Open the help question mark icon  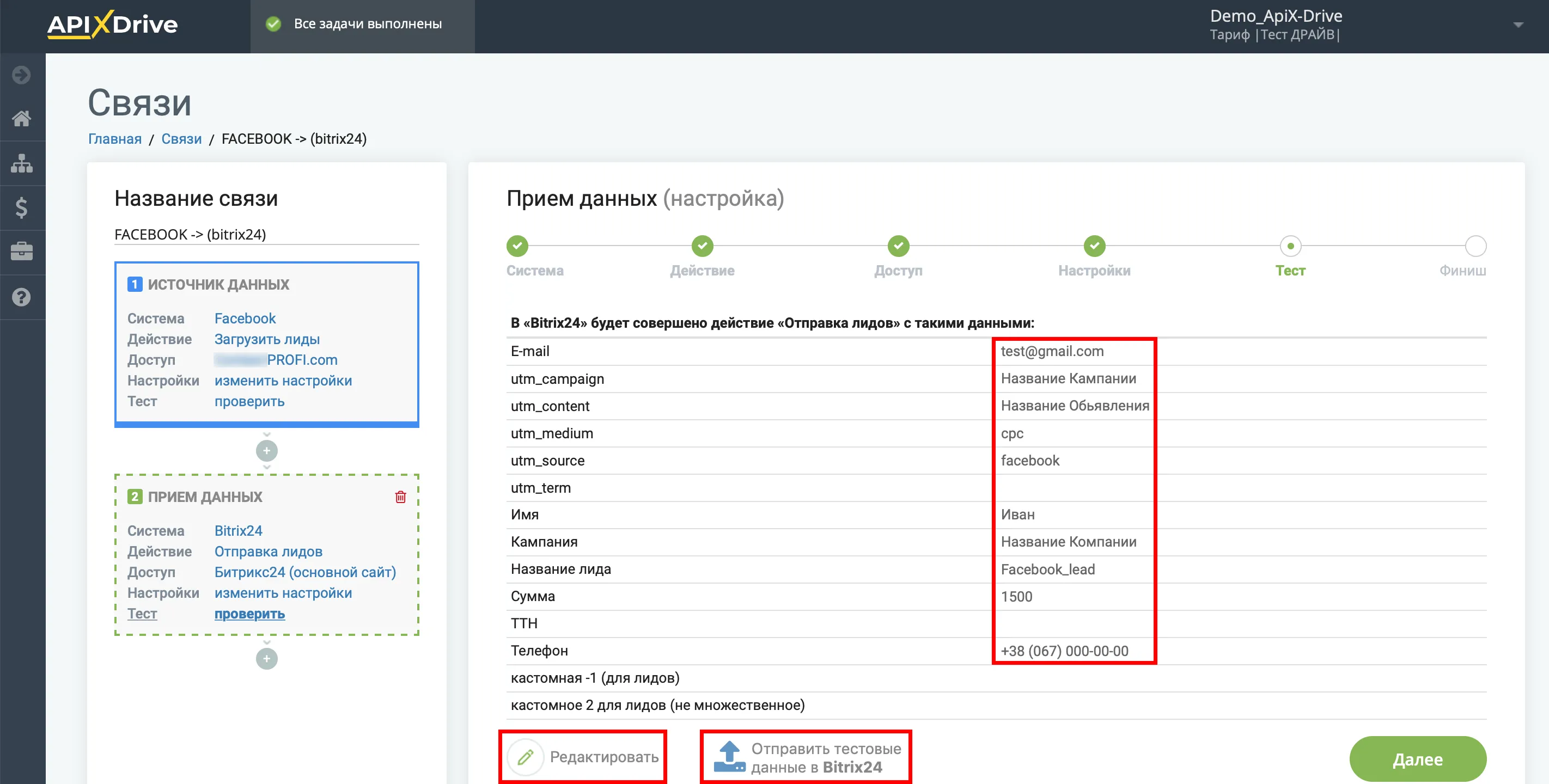pos(22,297)
